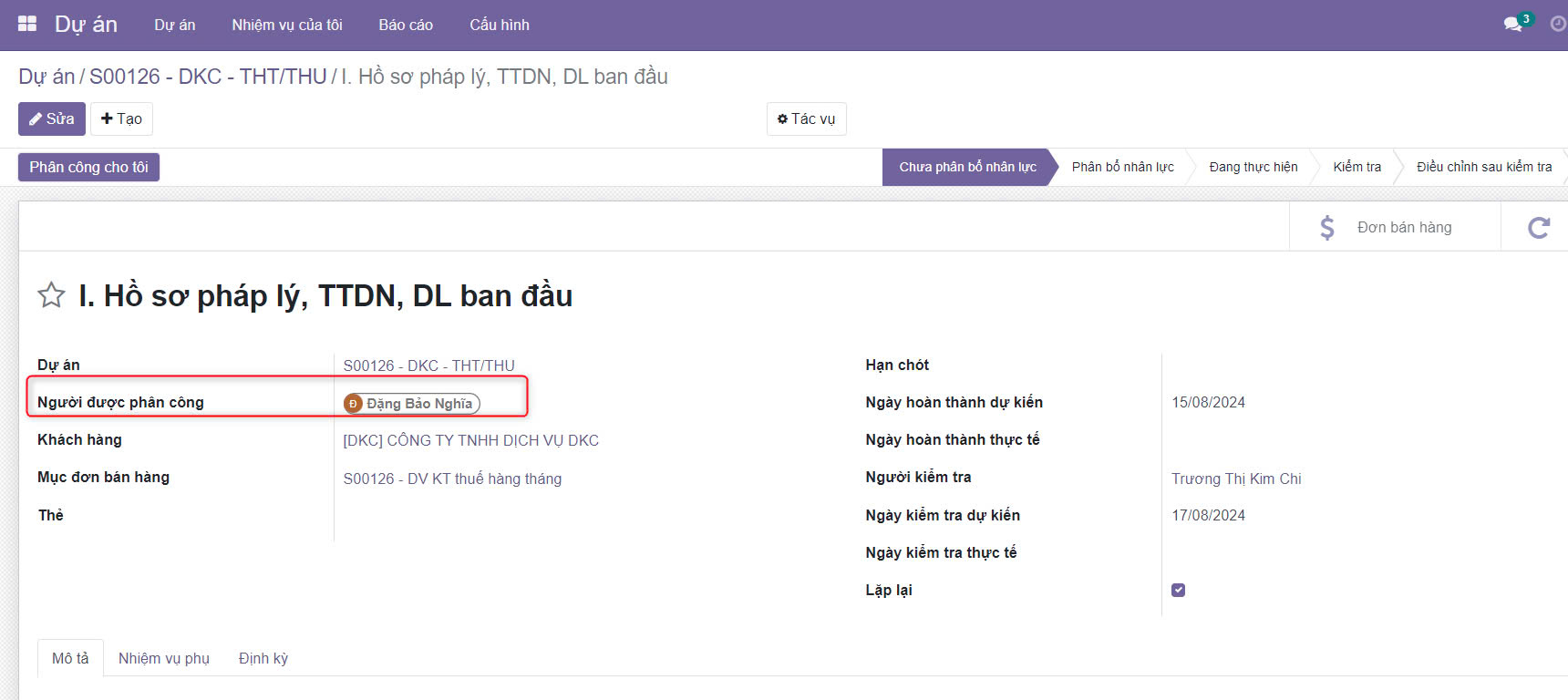Click the refresh arrow stat button

point(1538,228)
